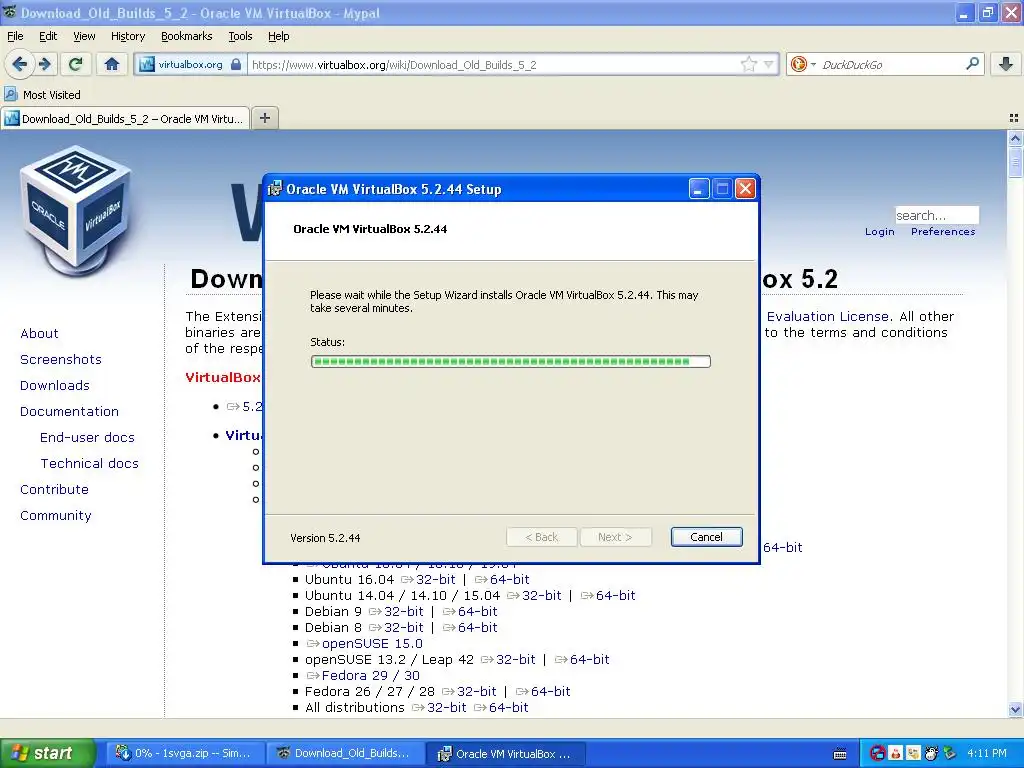Open the Evaluation License link
The image size is (1024, 768).
[827, 316]
